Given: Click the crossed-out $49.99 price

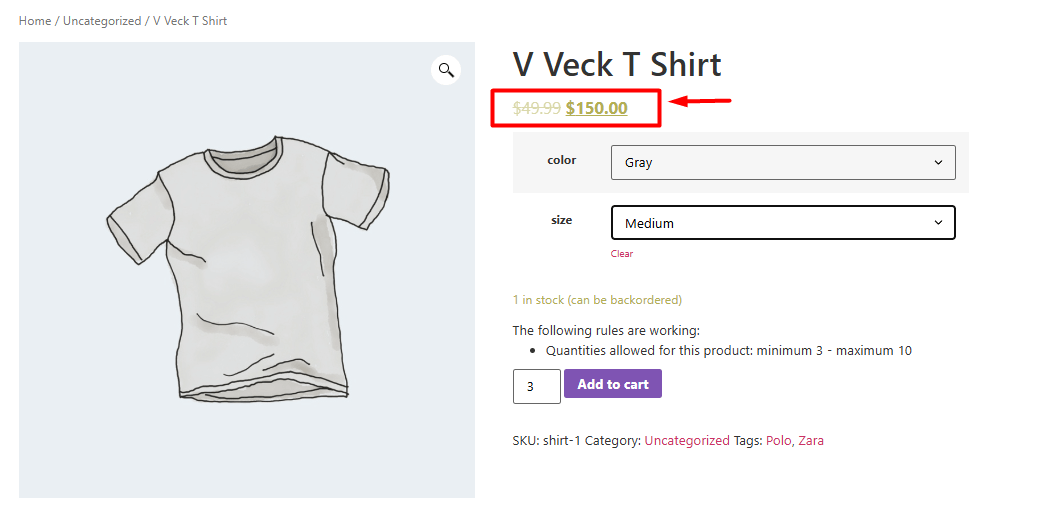Looking at the screenshot, I should pos(536,108).
